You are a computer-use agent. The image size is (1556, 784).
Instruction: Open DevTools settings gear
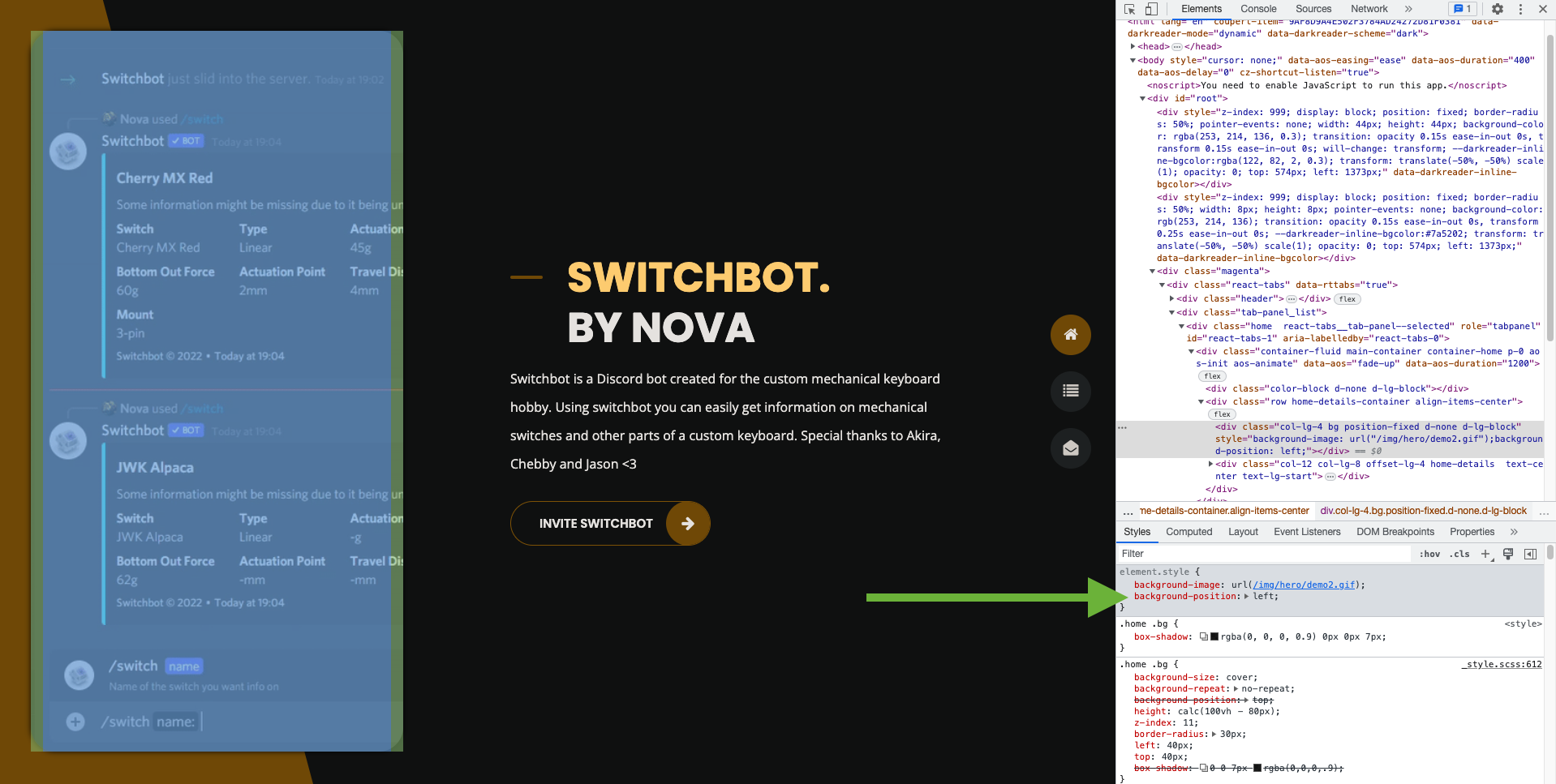point(1497,9)
